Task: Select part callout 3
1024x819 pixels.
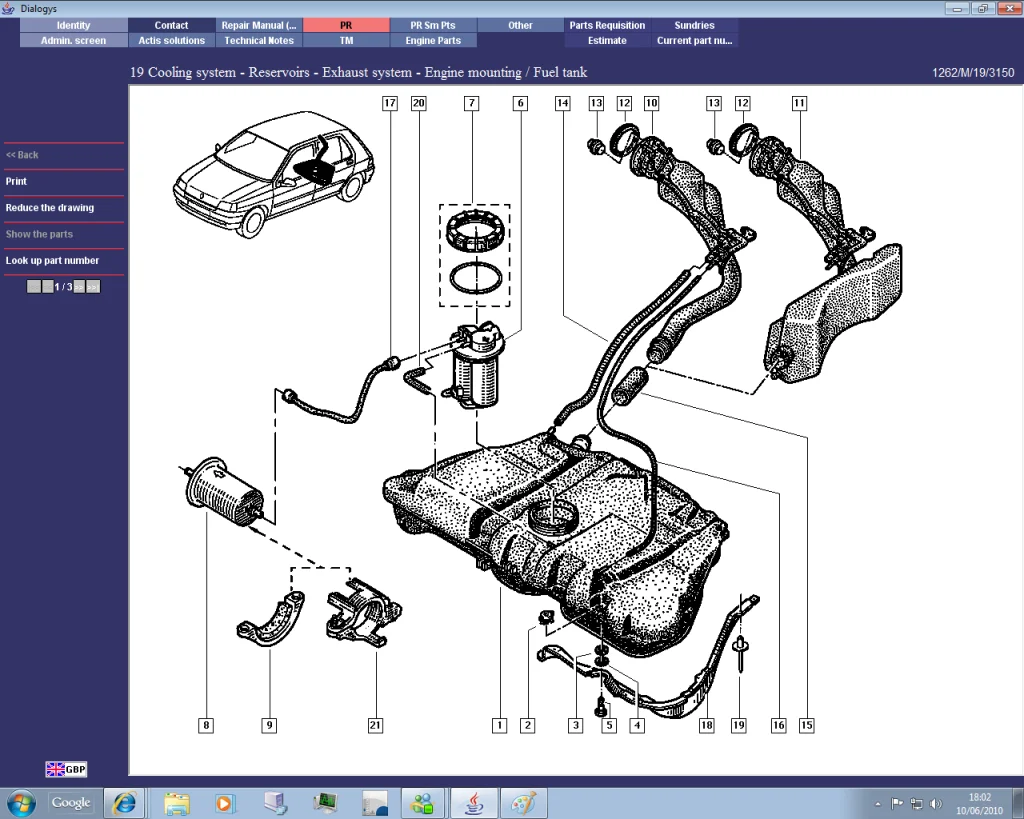Action: 575,725
